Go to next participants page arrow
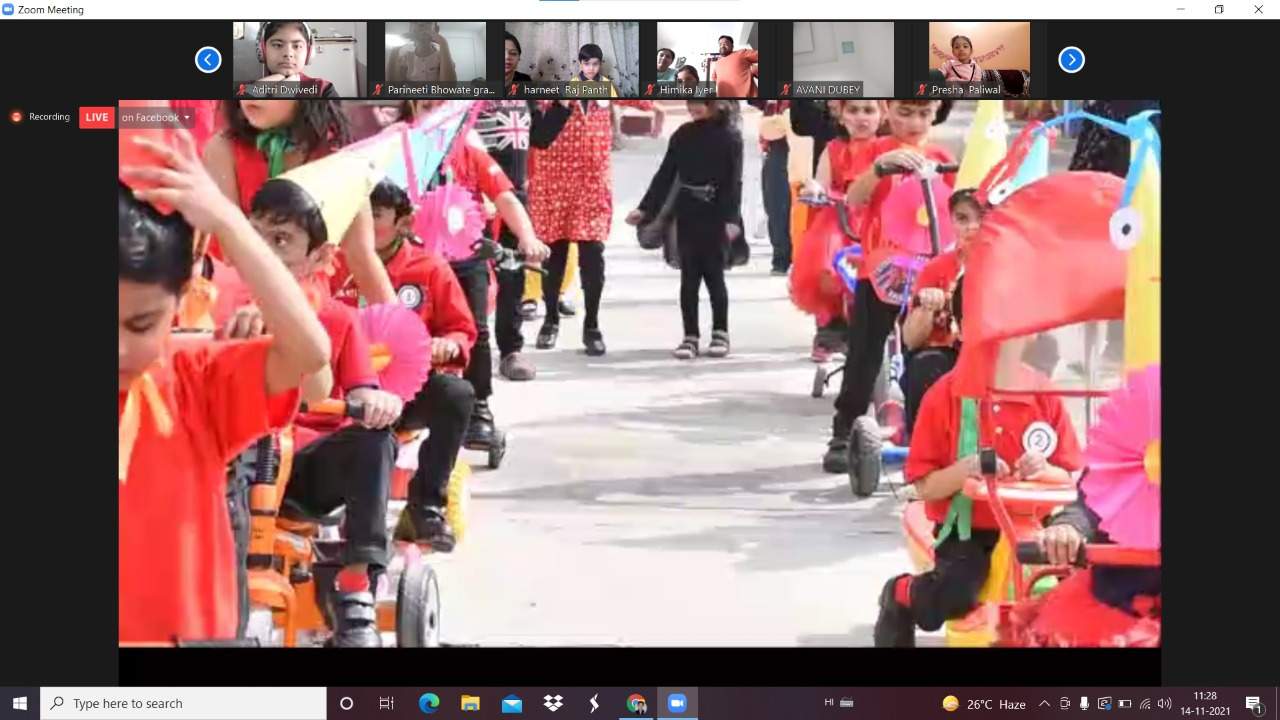The width and height of the screenshot is (1280, 720). pos(1071,60)
